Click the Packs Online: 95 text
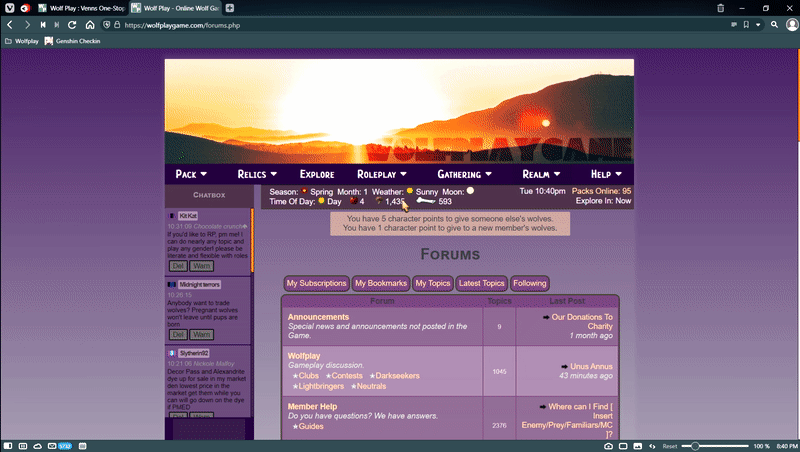 coord(601,191)
